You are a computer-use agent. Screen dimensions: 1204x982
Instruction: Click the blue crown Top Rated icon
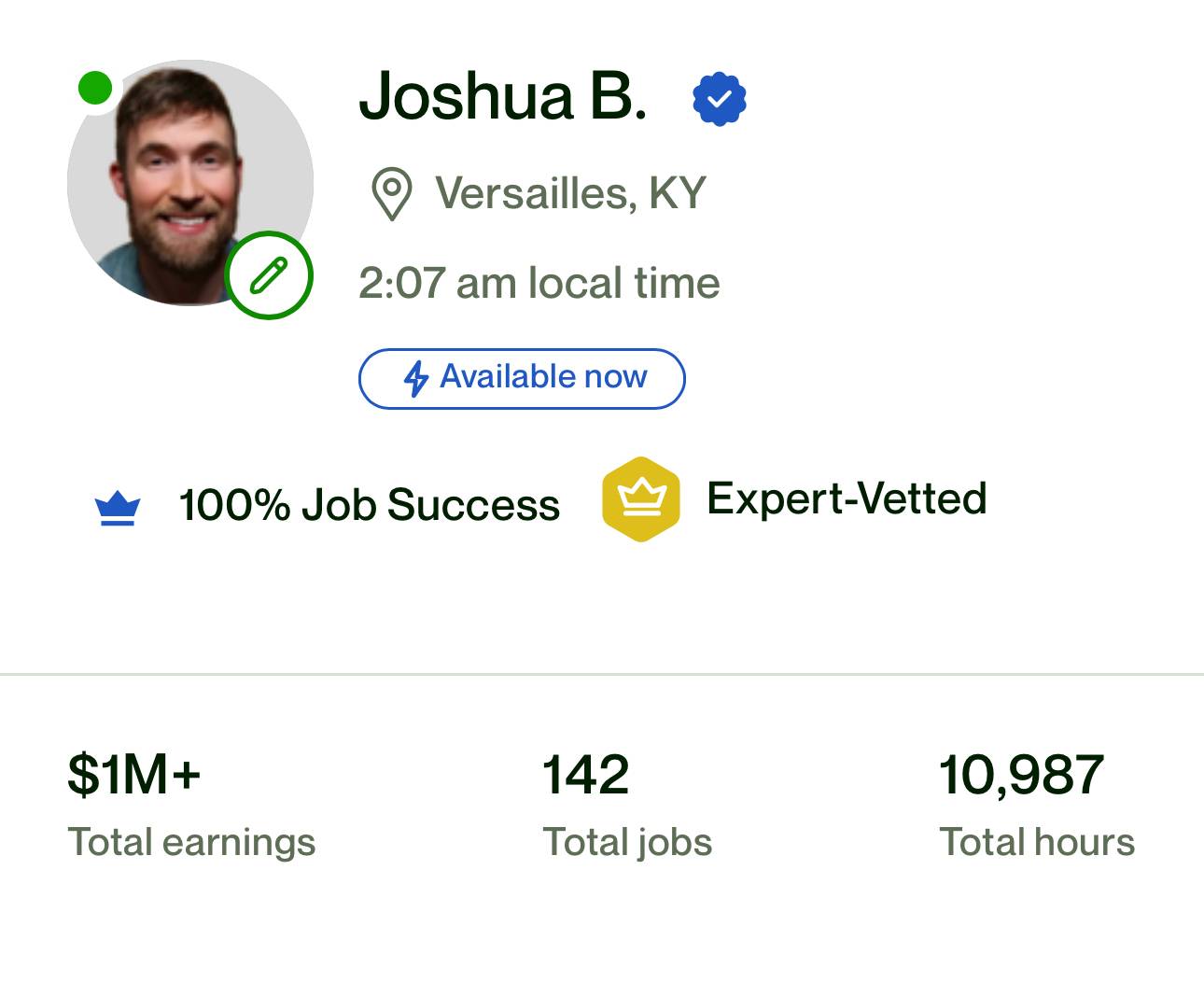118,509
